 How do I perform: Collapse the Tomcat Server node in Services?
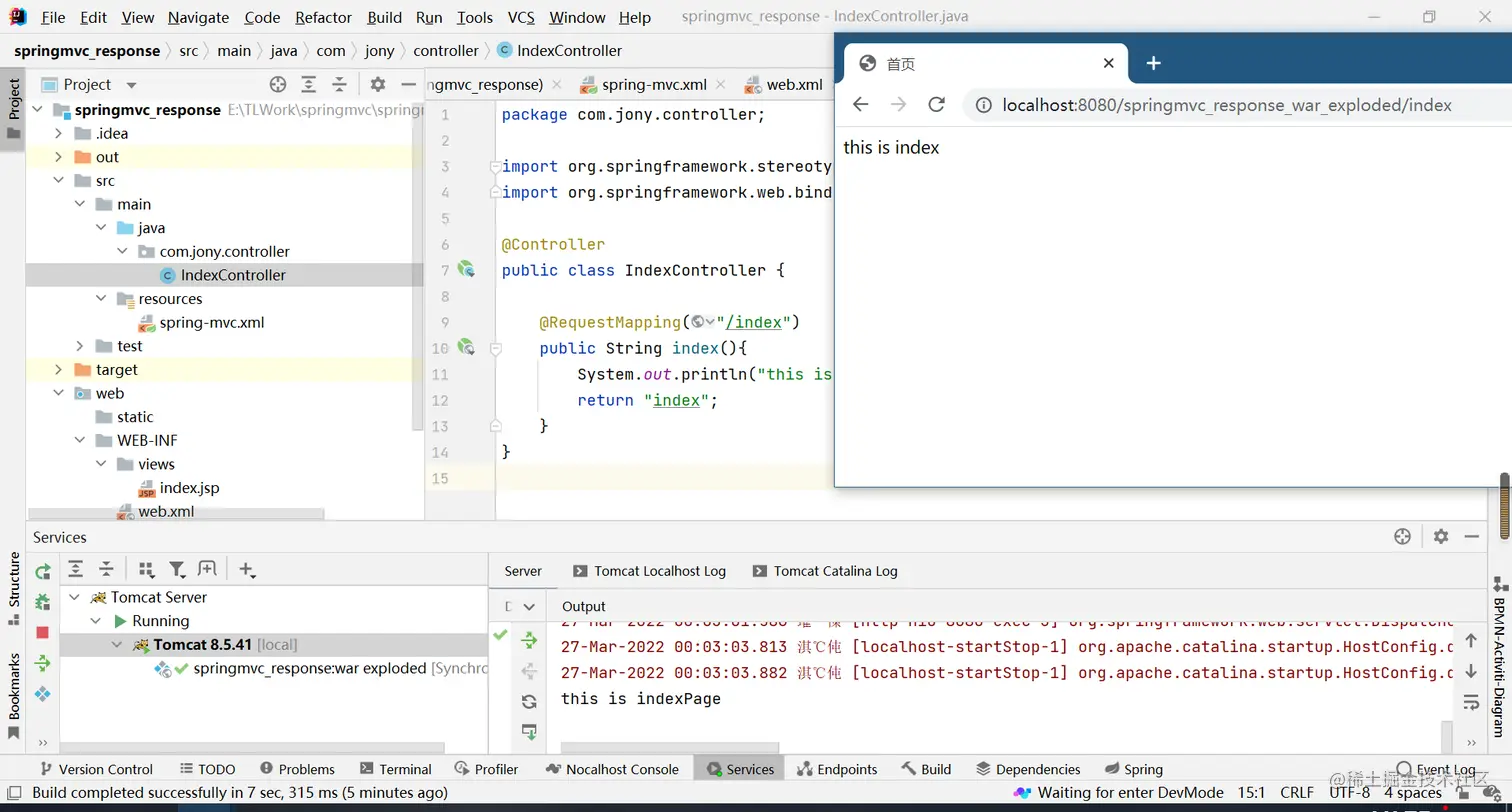tap(75, 598)
